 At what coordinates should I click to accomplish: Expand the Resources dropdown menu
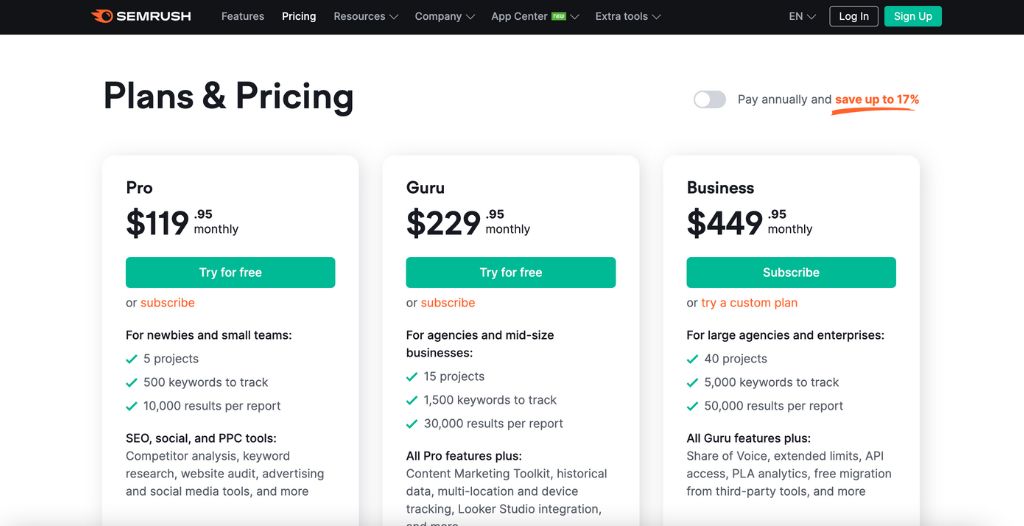click(365, 17)
